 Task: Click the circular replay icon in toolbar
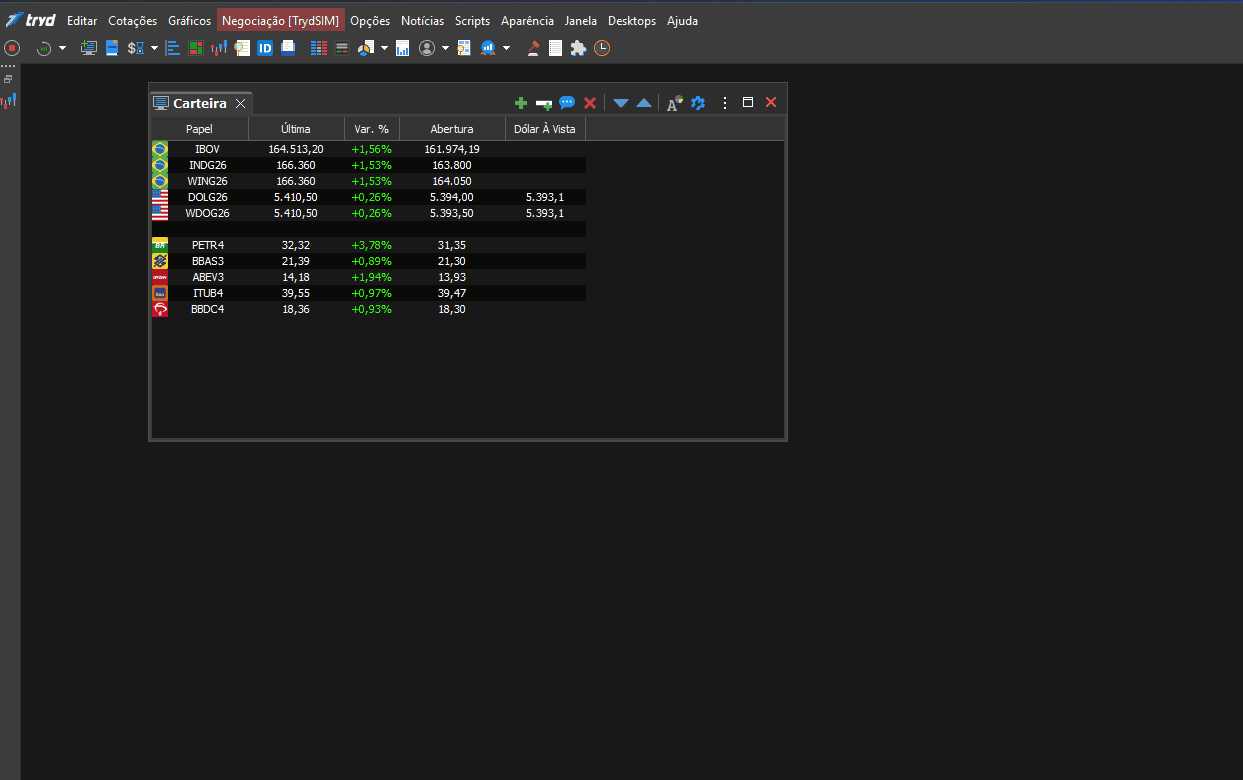coord(44,48)
